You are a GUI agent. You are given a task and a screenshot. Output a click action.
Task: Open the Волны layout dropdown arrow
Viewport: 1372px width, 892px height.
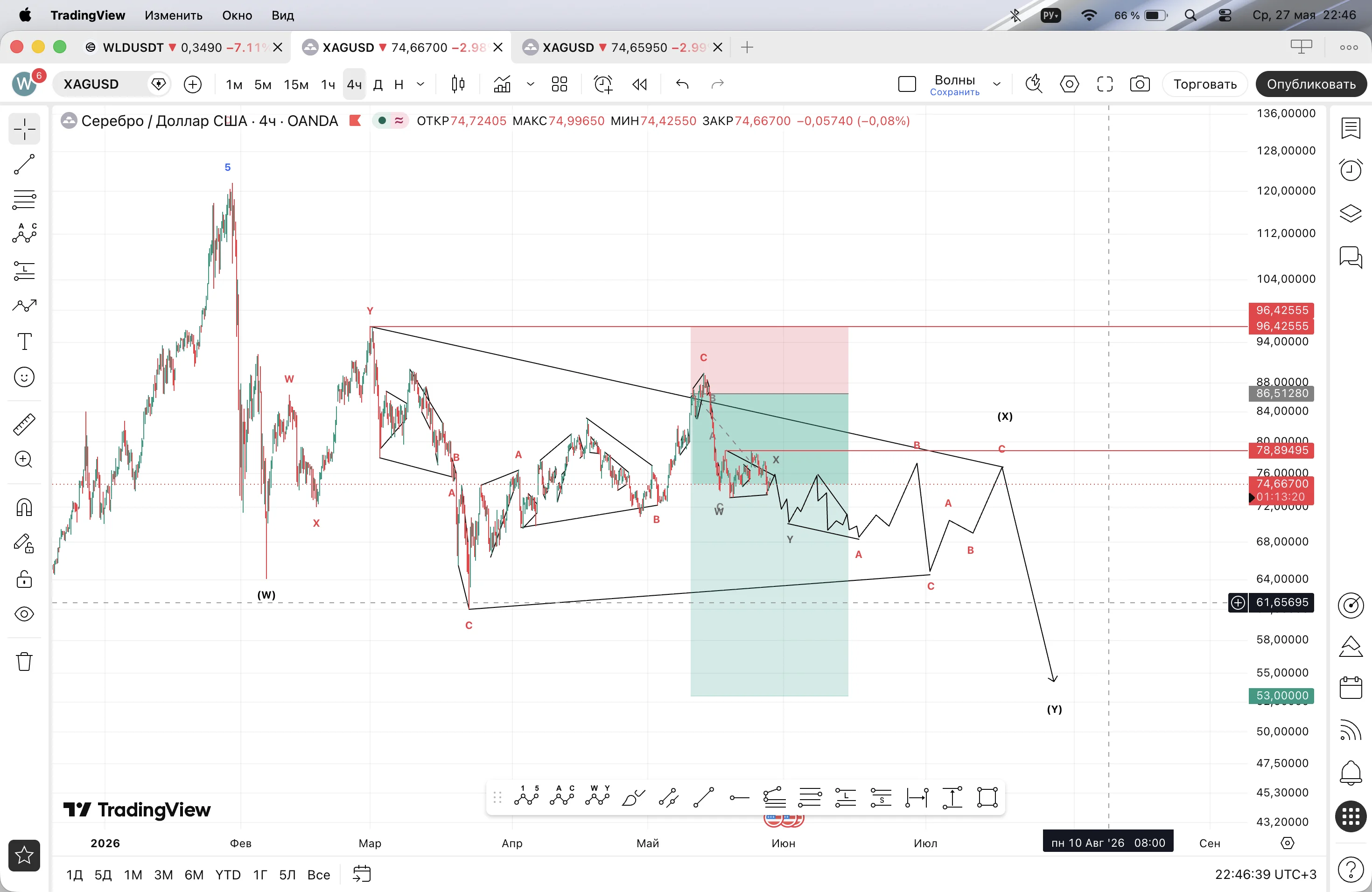point(997,85)
